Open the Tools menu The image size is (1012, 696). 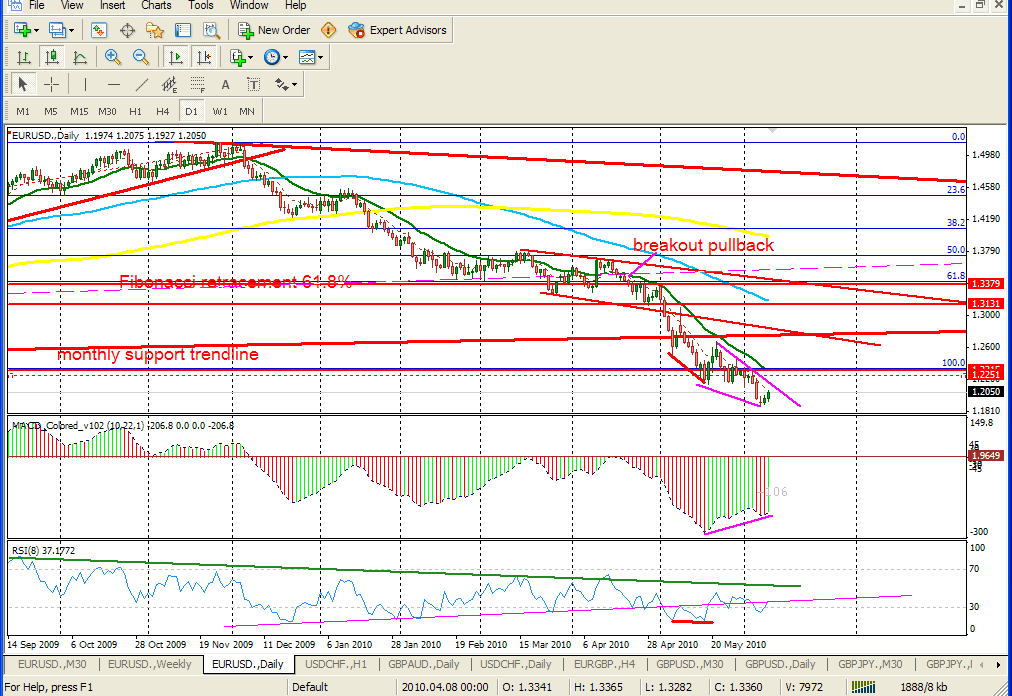(201, 5)
